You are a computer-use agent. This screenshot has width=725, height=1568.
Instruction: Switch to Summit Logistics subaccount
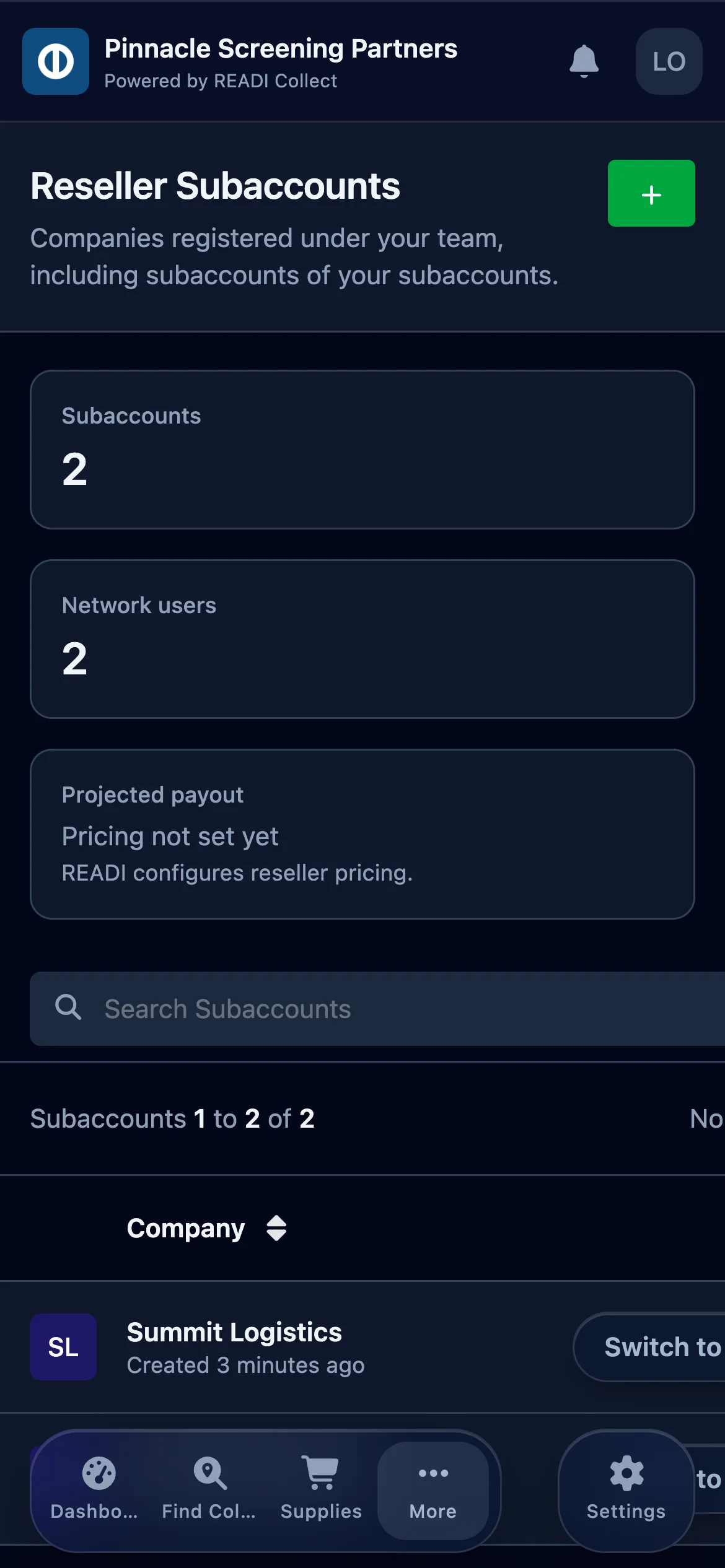(x=649, y=1347)
